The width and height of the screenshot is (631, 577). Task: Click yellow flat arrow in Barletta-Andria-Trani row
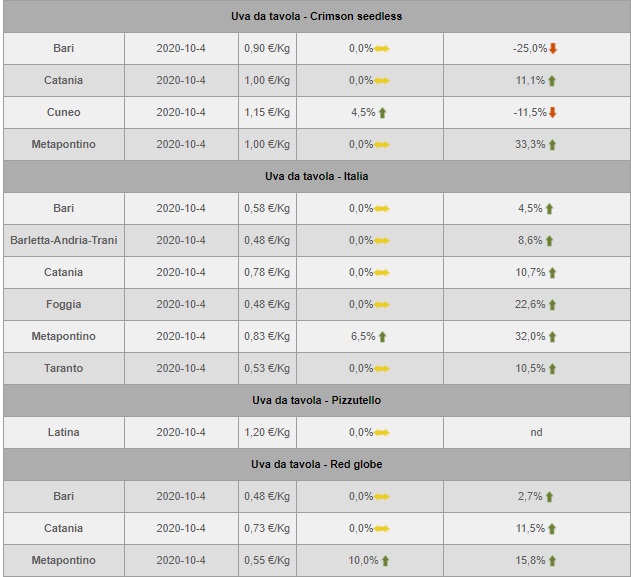[382, 240]
